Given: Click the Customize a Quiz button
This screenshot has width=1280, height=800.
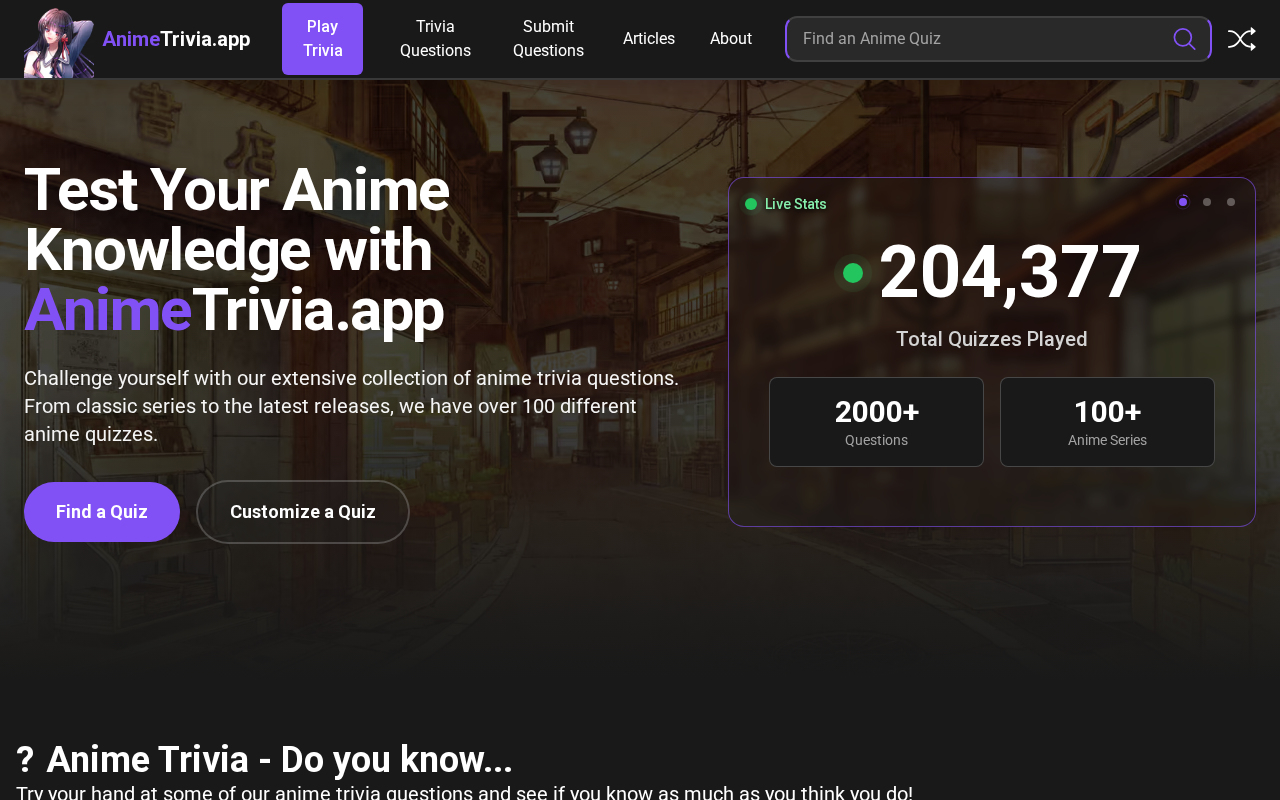Looking at the screenshot, I should (303, 512).
